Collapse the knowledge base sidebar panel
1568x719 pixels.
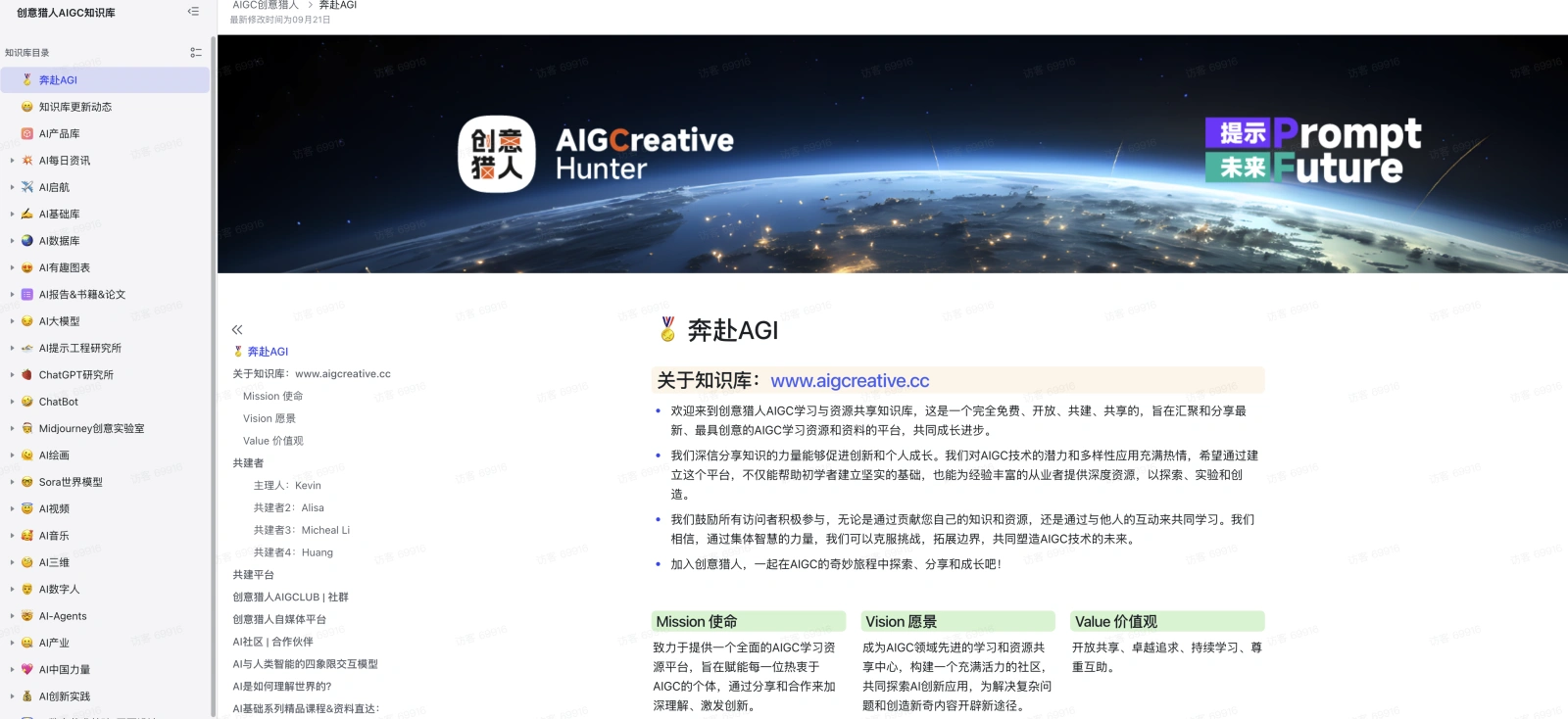click(x=193, y=12)
